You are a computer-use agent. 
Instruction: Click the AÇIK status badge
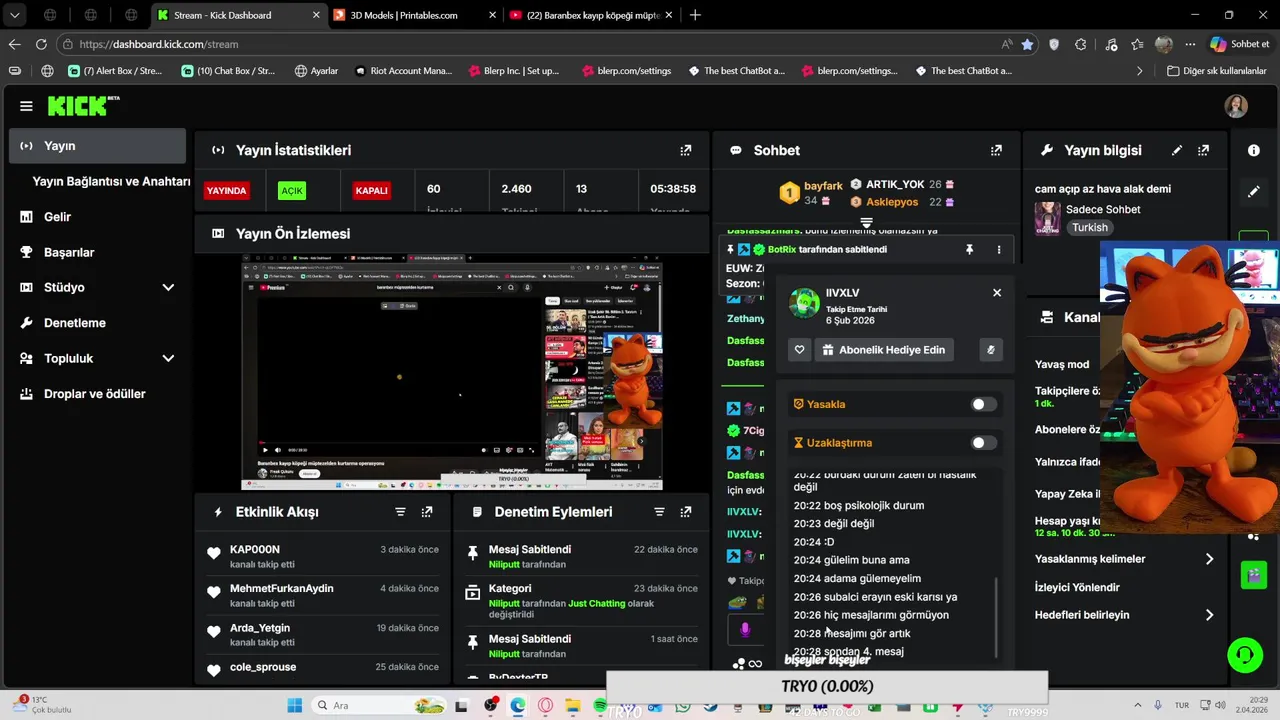(x=292, y=190)
